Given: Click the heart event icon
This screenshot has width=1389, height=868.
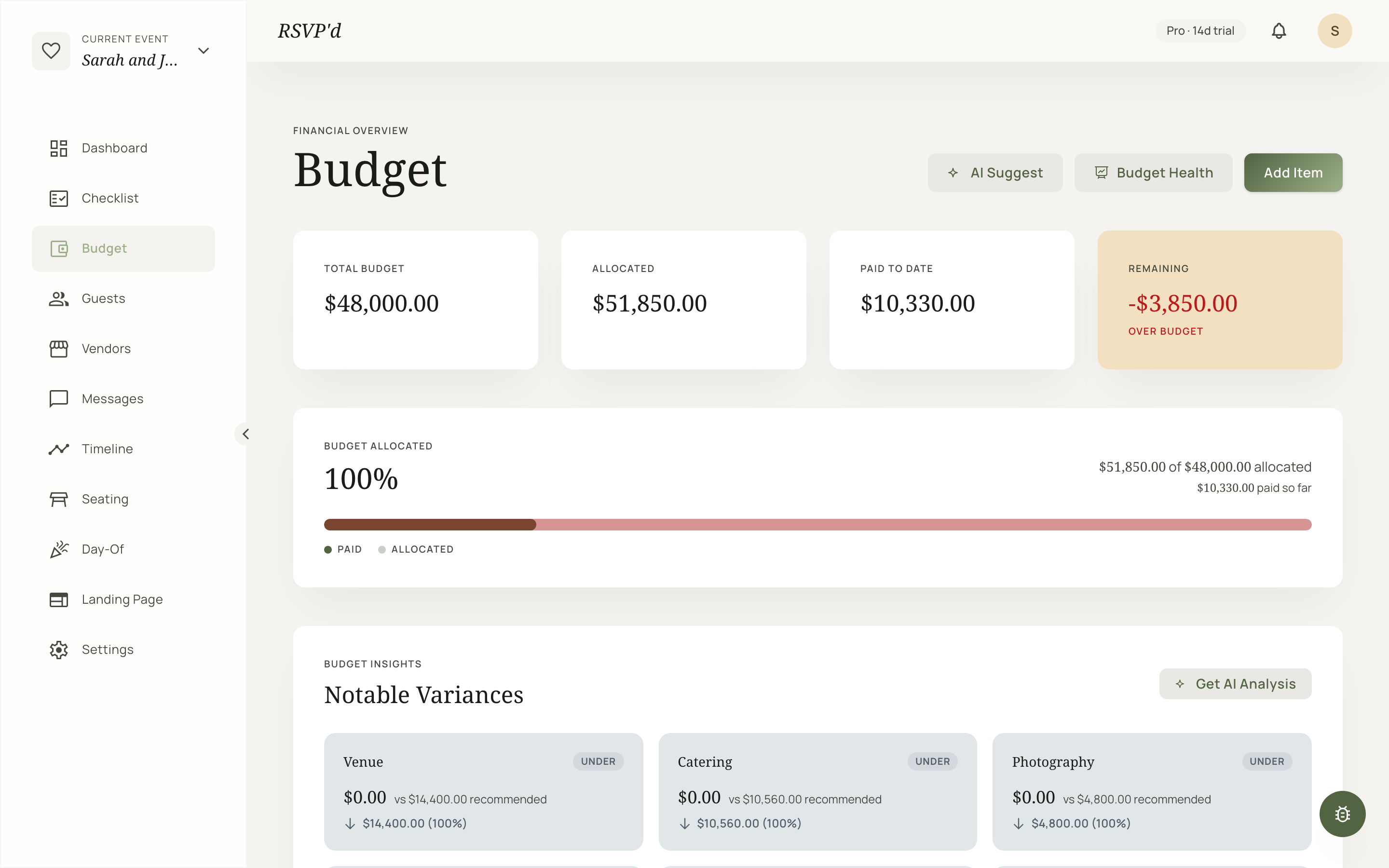Looking at the screenshot, I should [51, 51].
